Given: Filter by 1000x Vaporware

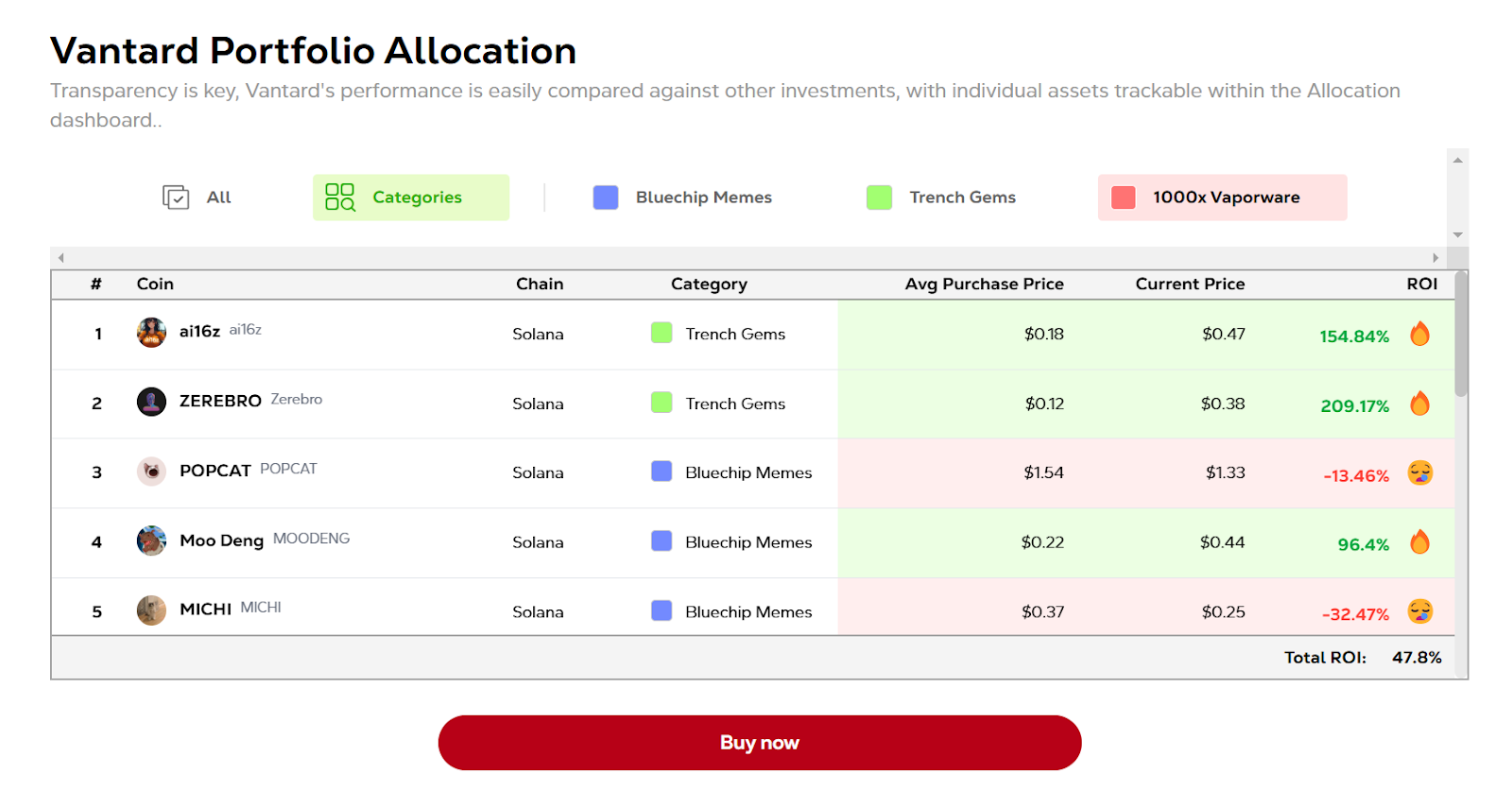Looking at the screenshot, I should click(x=1222, y=197).
